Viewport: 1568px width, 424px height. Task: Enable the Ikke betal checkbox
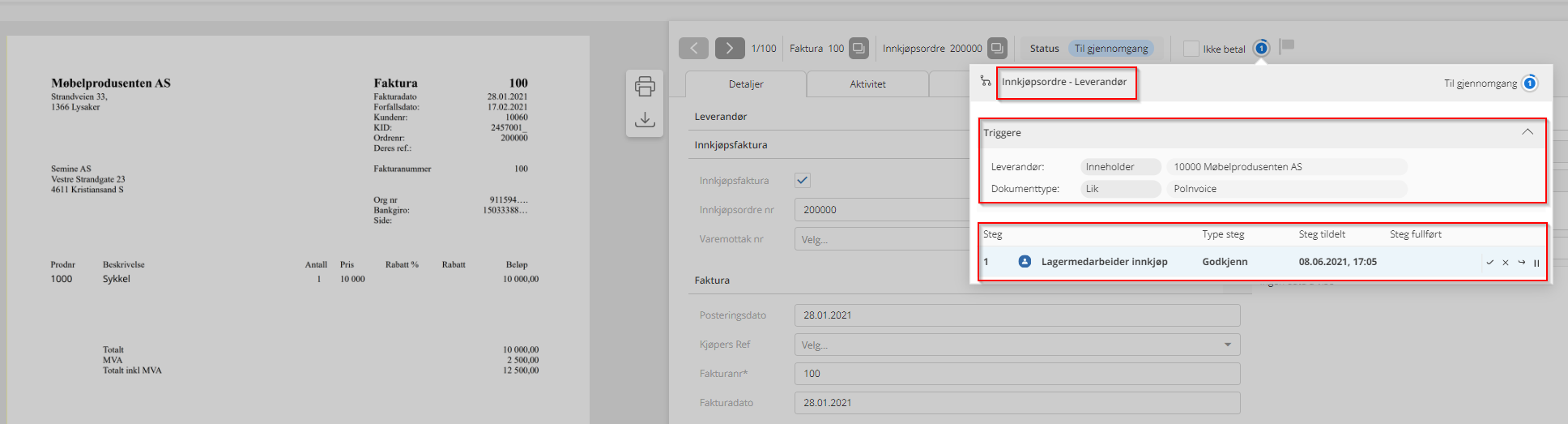click(1191, 49)
